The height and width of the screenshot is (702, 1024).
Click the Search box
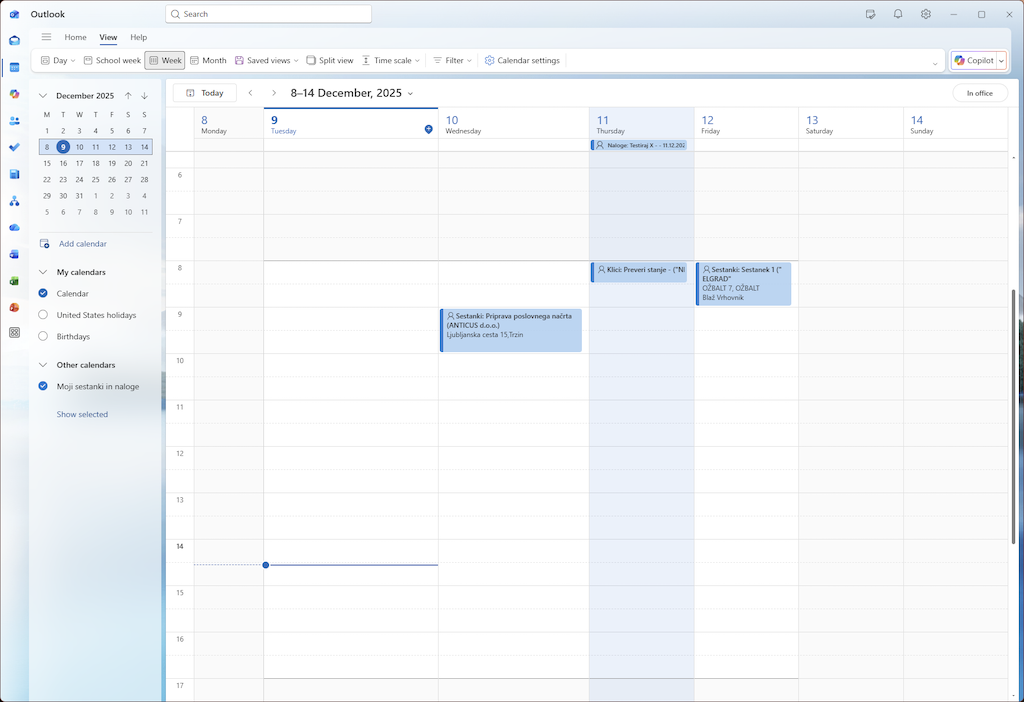click(268, 14)
